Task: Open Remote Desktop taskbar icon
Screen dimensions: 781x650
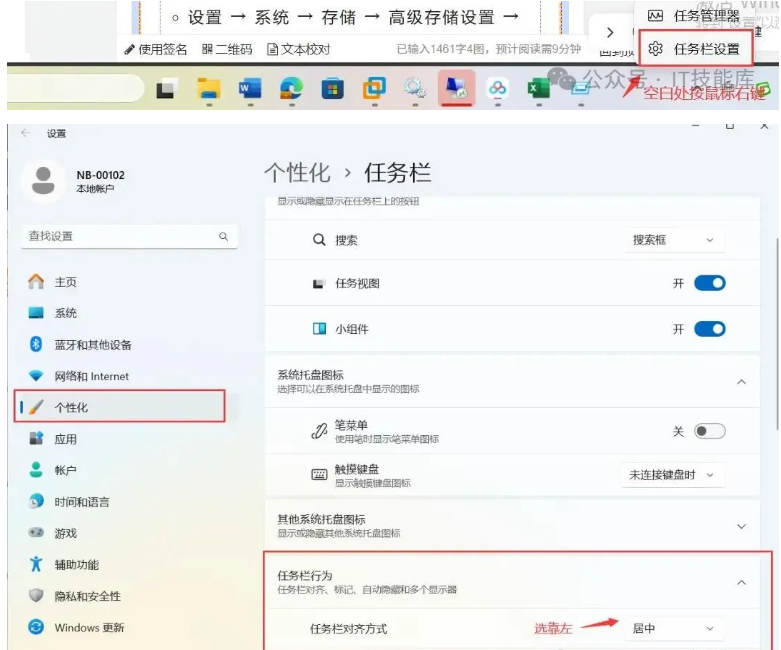Action: [x=457, y=88]
